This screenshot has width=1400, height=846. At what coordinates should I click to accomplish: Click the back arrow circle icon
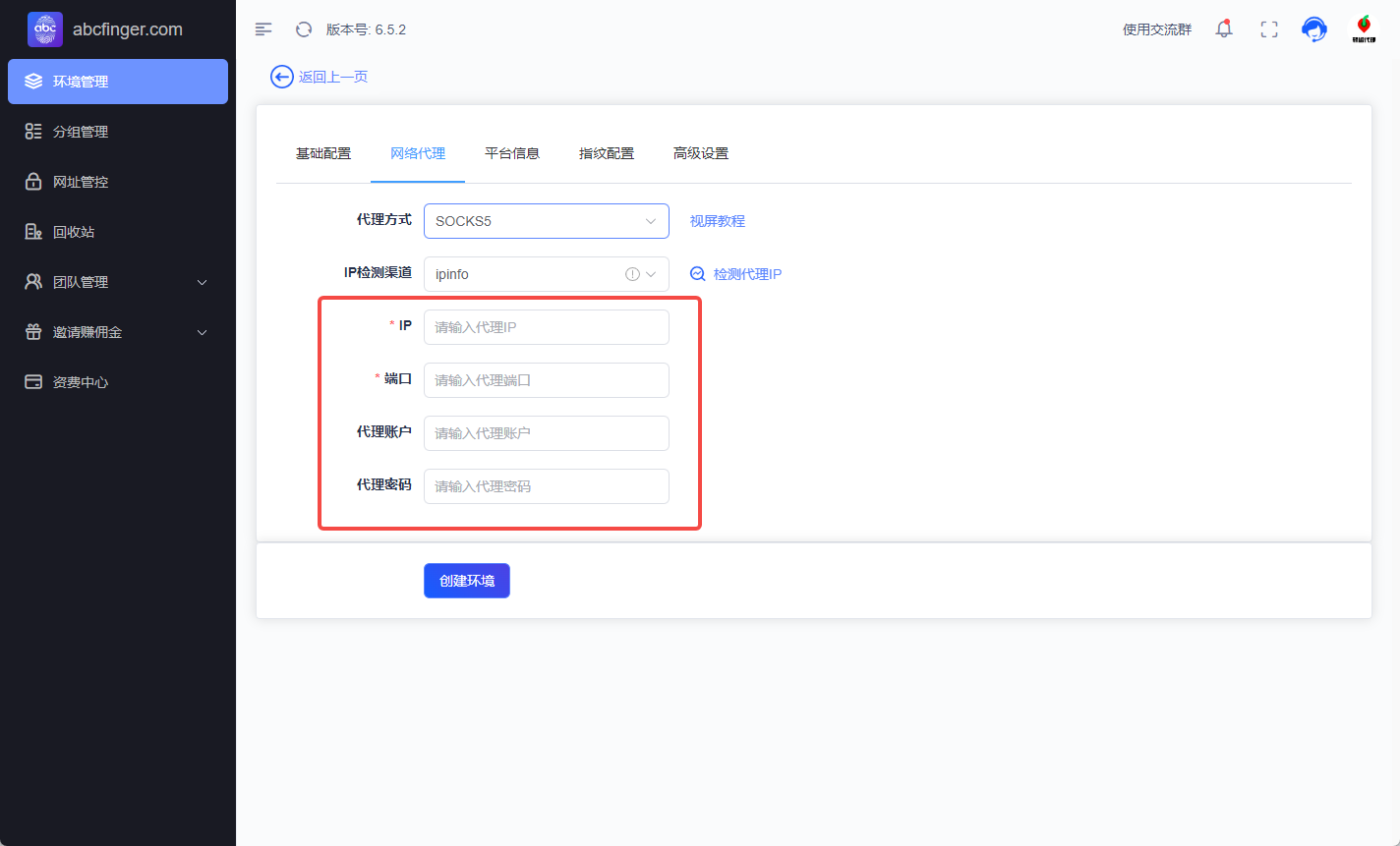click(x=282, y=77)
